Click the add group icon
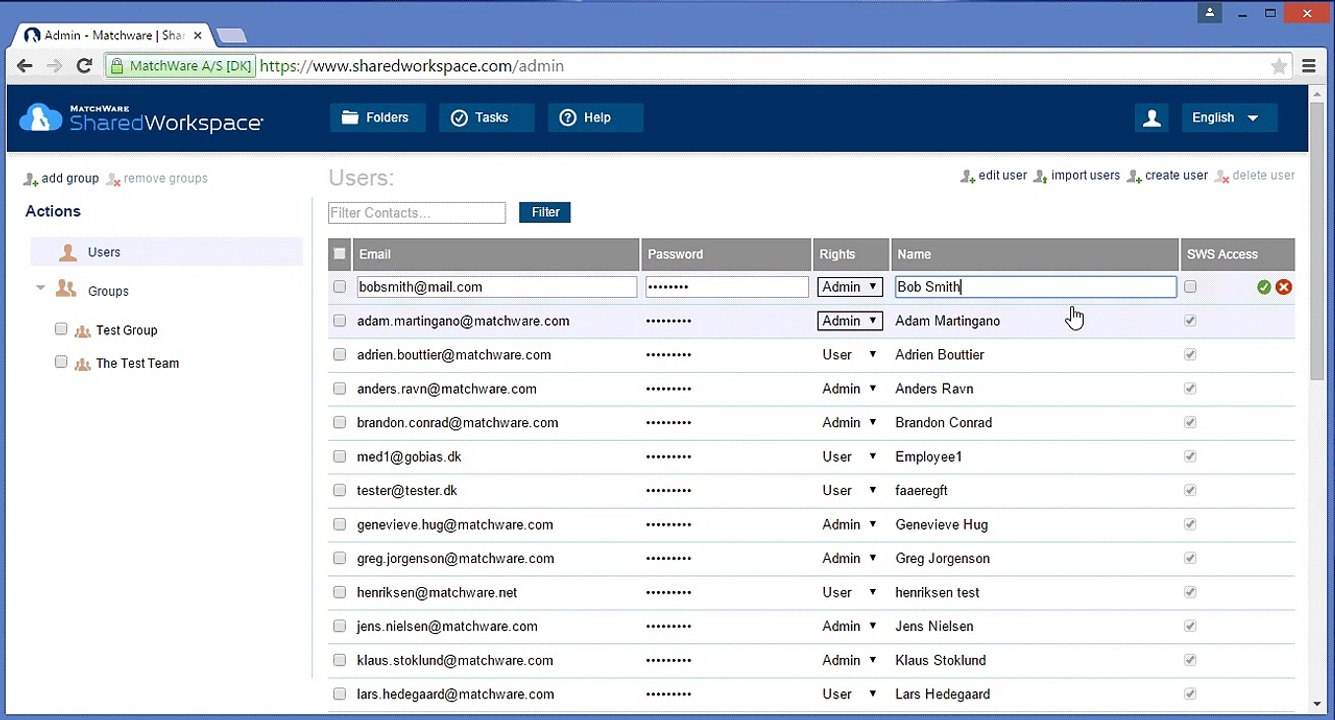Screen dimensions: 1335x720 [31, 179]
